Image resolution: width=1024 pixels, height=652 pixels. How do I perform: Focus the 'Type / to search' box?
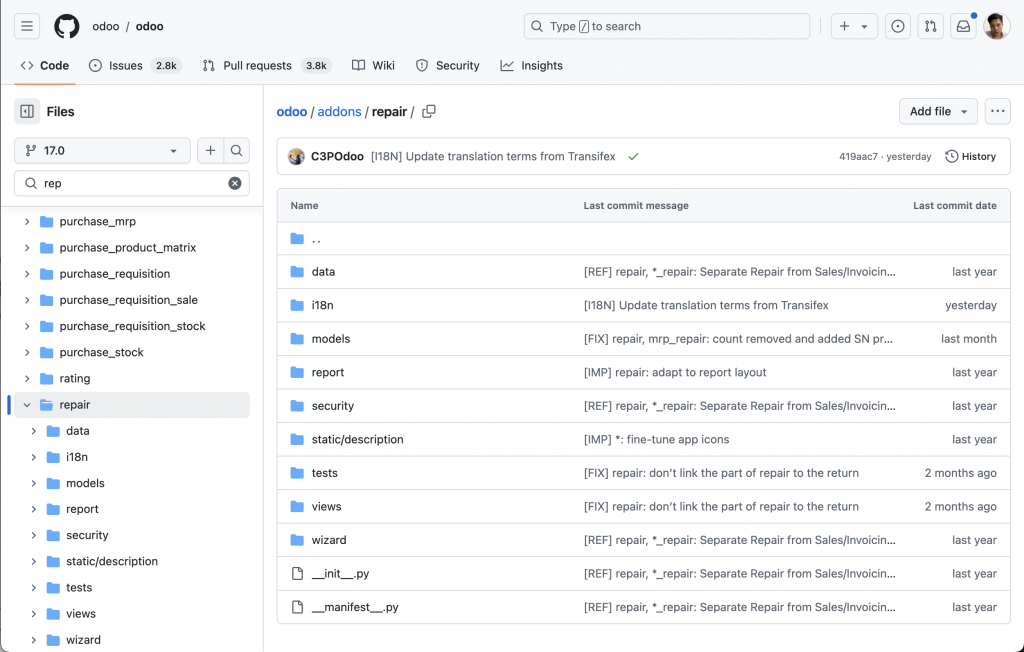tap(667, 26)
